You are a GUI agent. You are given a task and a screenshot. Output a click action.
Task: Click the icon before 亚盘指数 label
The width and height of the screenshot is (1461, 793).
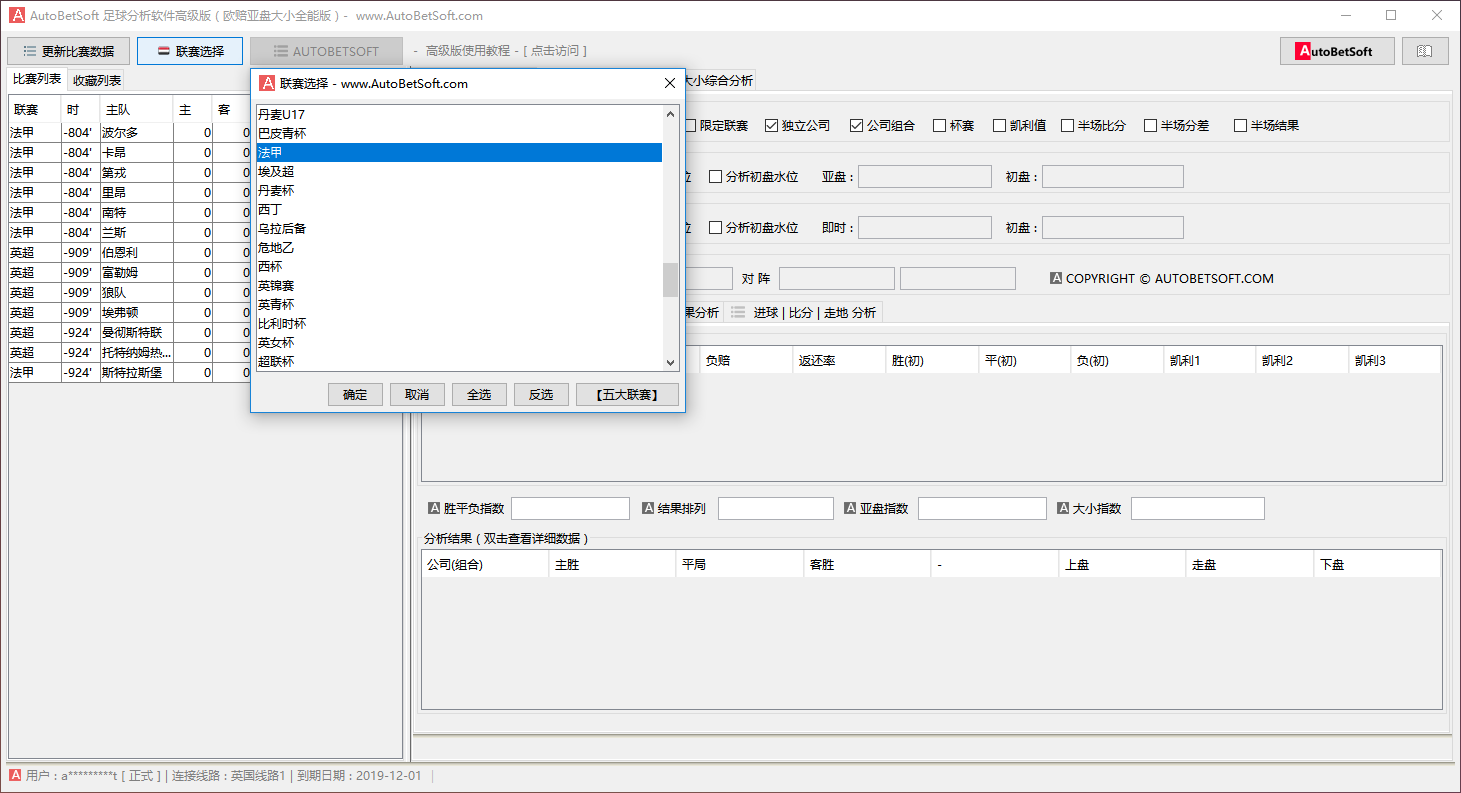[850, 508]
